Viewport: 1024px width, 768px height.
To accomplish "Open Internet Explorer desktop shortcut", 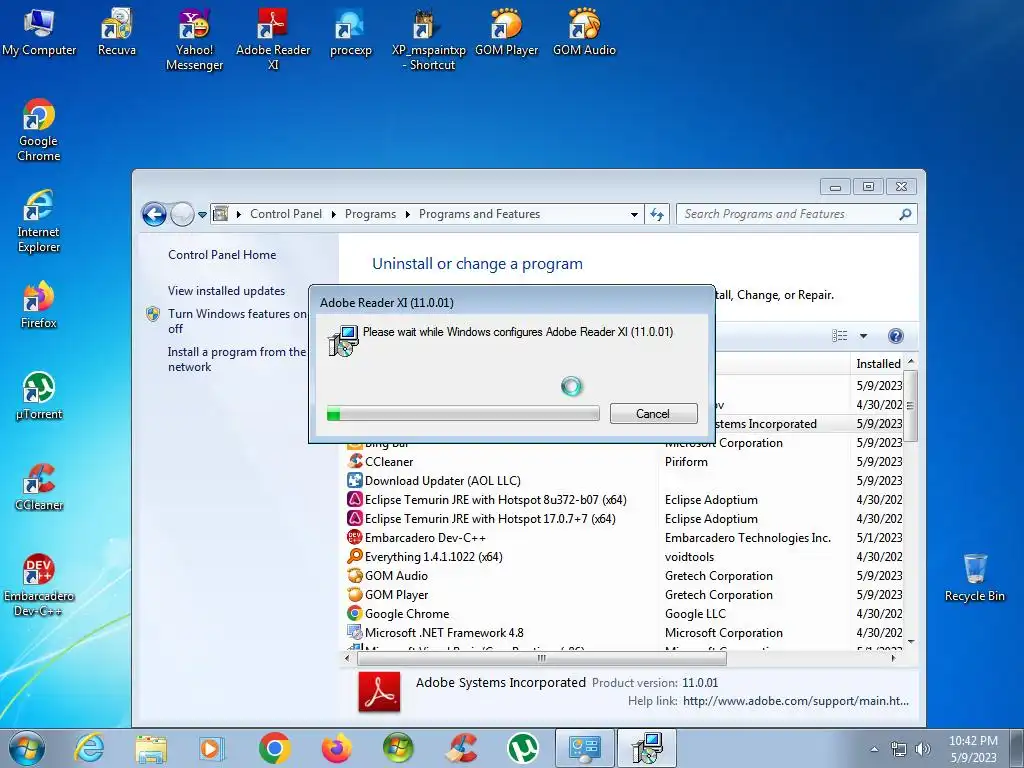I will point(39,221).
